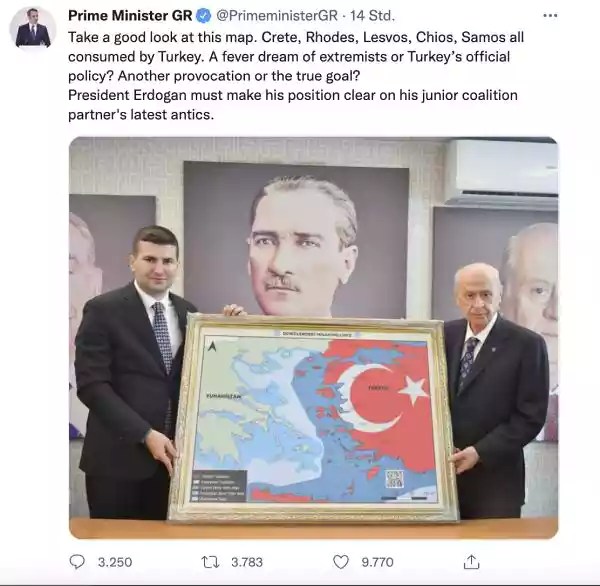Click the 9.770 likes count
The image size is (600, 586).
[x=377, y=562]
